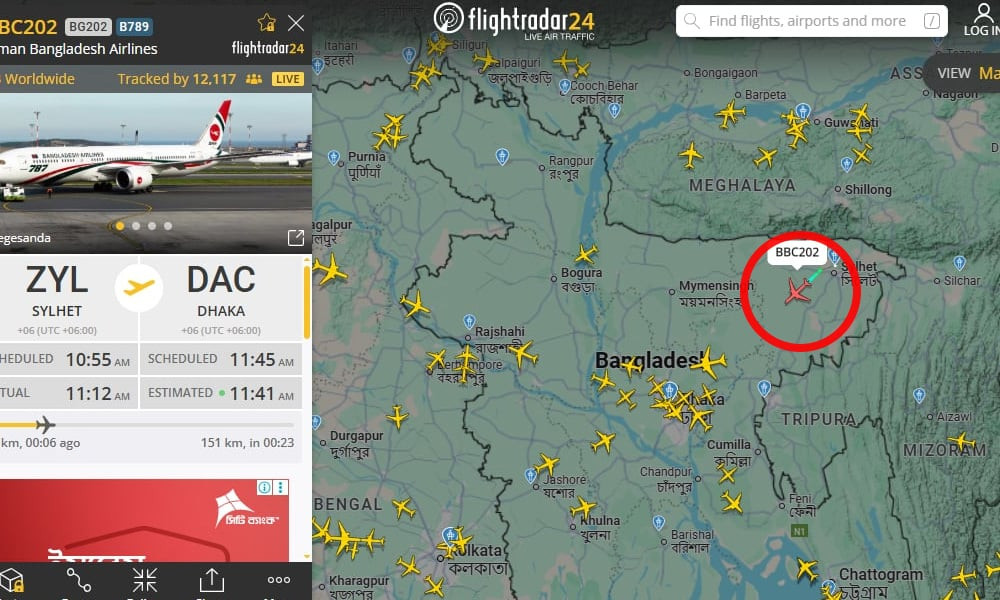Click the red BBC202 aircraft on map
Screen dimensions: 1000x600
(797, 291)
